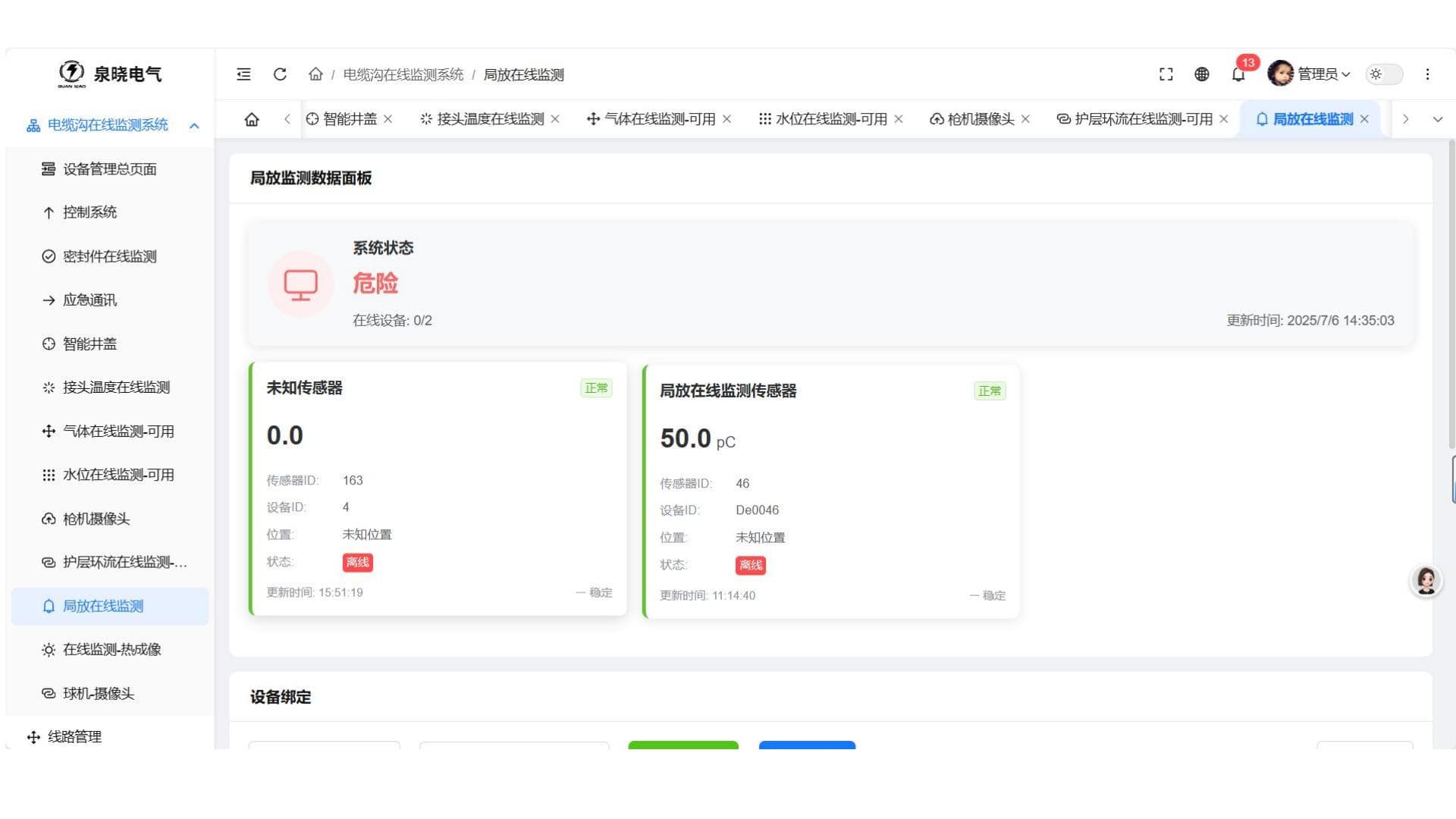Select 气体在线监测-可用 in the sidebar menu

click(110, 431)
